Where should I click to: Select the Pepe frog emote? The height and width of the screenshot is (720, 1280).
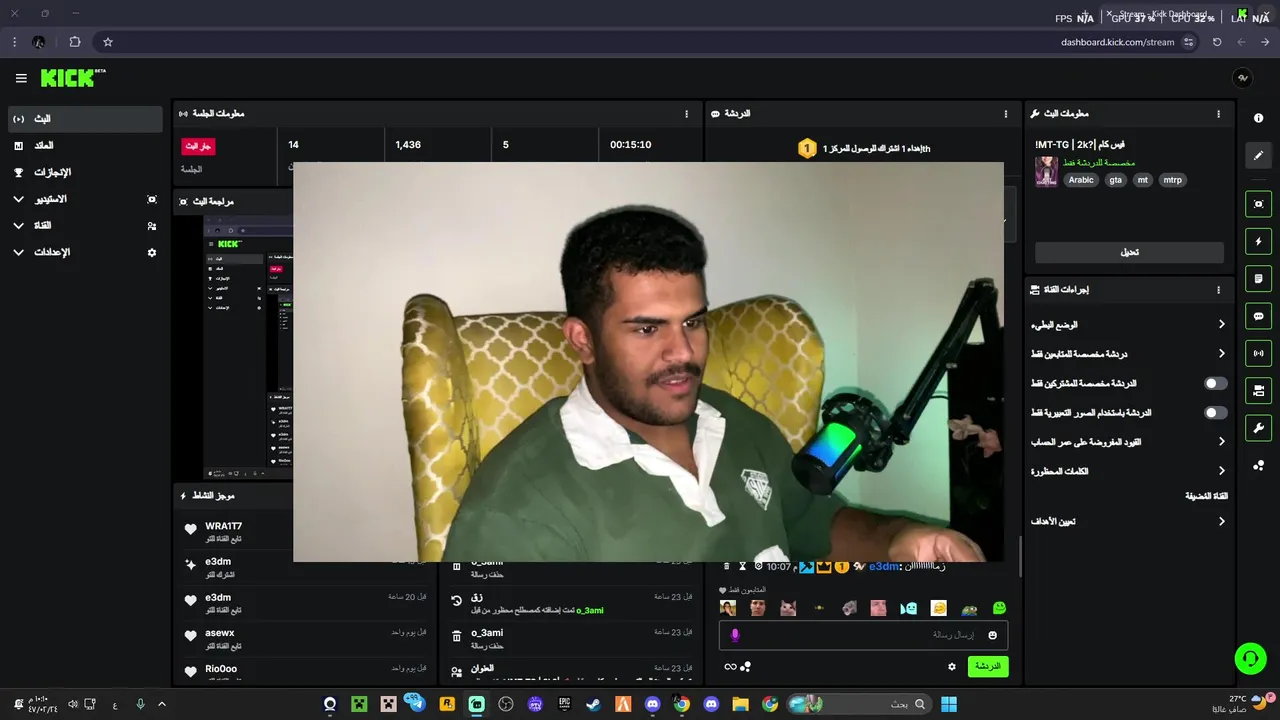(x=969, y=608)
